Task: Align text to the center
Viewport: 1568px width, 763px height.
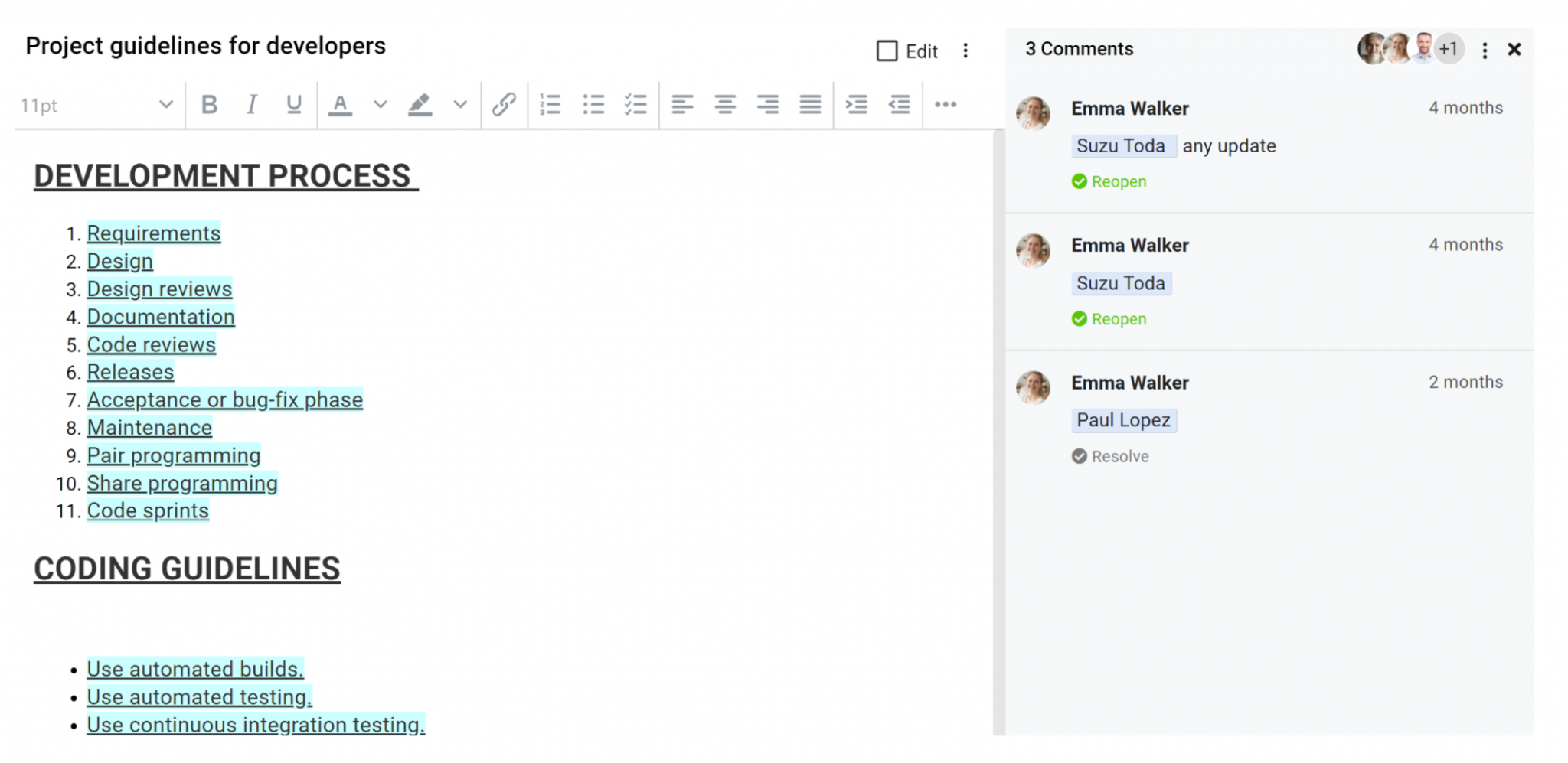Action: click(724, 105)
